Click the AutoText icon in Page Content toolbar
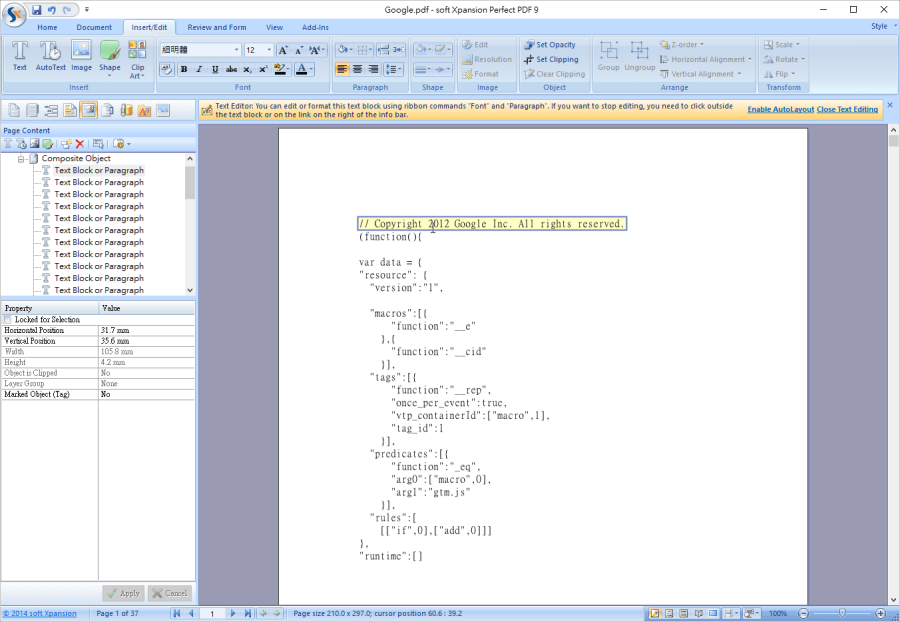Viewport: 900px width, 622px height. pyautogui.click(x=22, y=143)
